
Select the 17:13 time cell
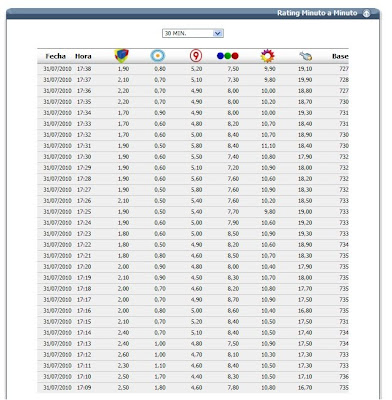[x=84, y=344]
